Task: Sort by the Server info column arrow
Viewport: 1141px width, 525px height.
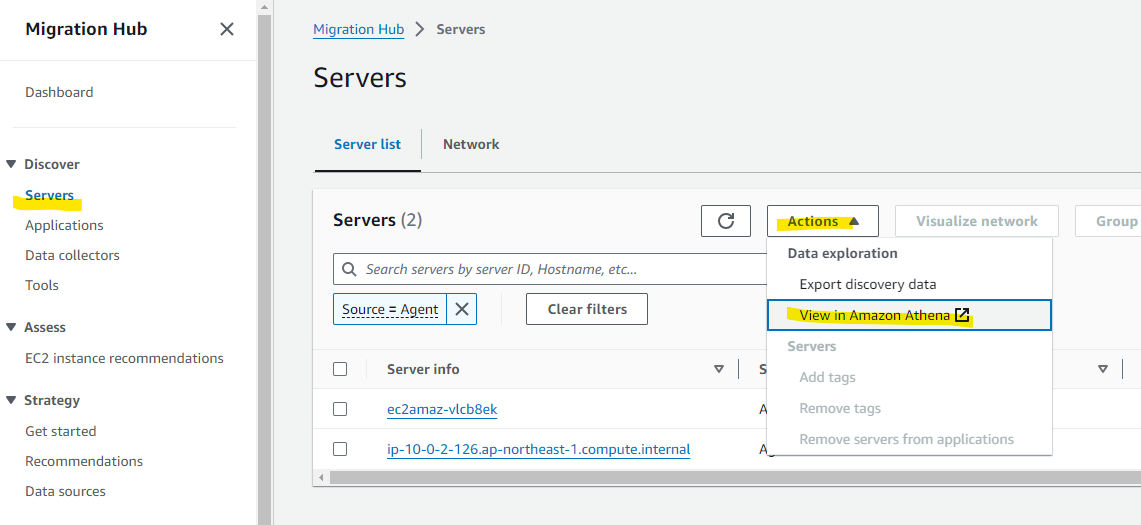Action: coord(719,369)
